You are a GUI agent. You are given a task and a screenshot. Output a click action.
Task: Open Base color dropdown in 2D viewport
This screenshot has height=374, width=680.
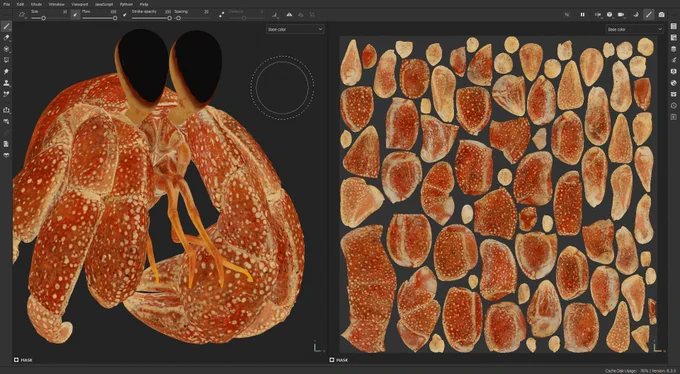click(x=634, y=29)
